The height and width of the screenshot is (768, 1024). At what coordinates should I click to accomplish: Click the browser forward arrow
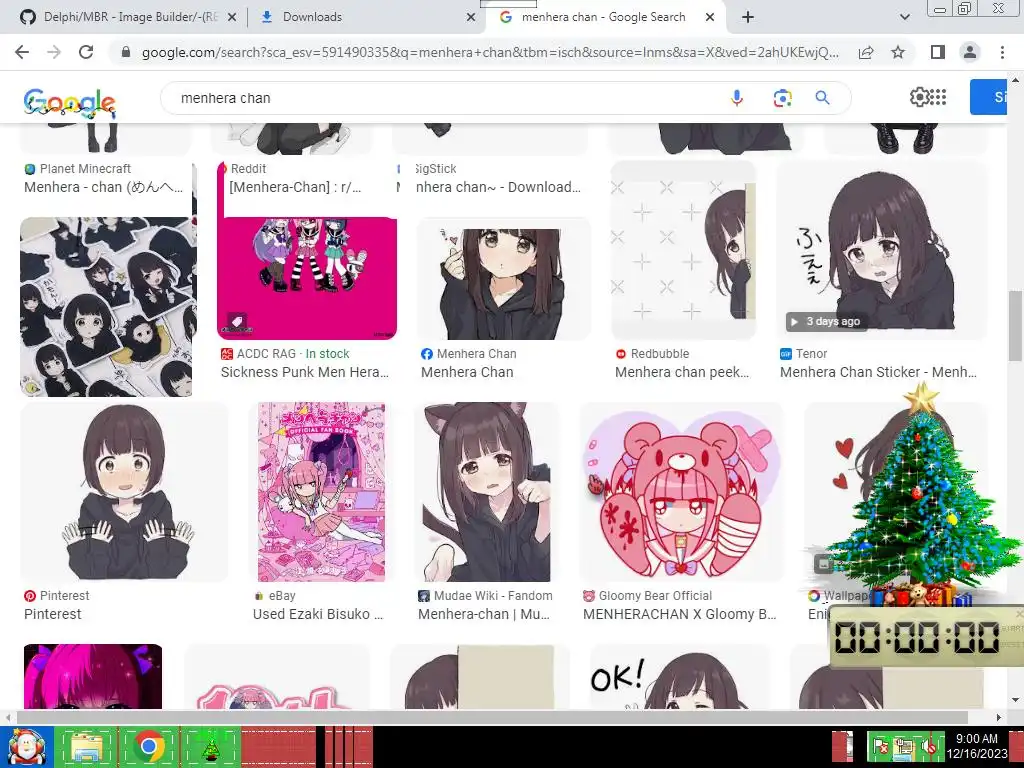point(54,52)
